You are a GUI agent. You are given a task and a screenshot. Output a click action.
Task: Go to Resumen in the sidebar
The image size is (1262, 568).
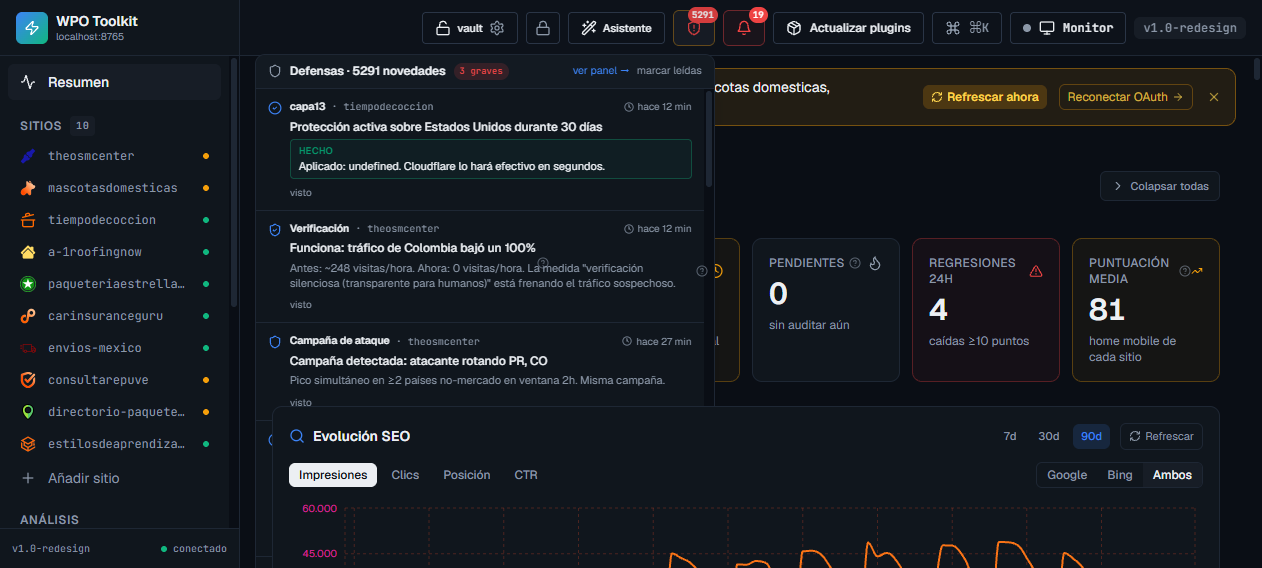coord(114,82)
